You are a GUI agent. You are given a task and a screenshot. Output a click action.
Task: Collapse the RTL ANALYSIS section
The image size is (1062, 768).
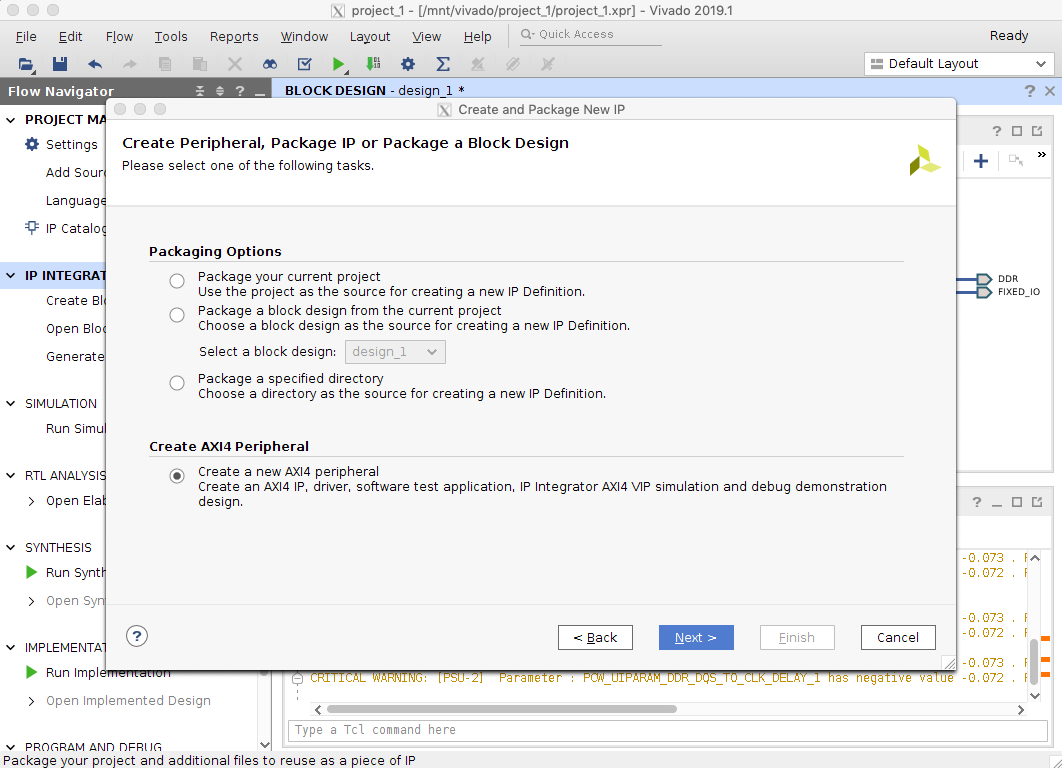tap(11, 475)
